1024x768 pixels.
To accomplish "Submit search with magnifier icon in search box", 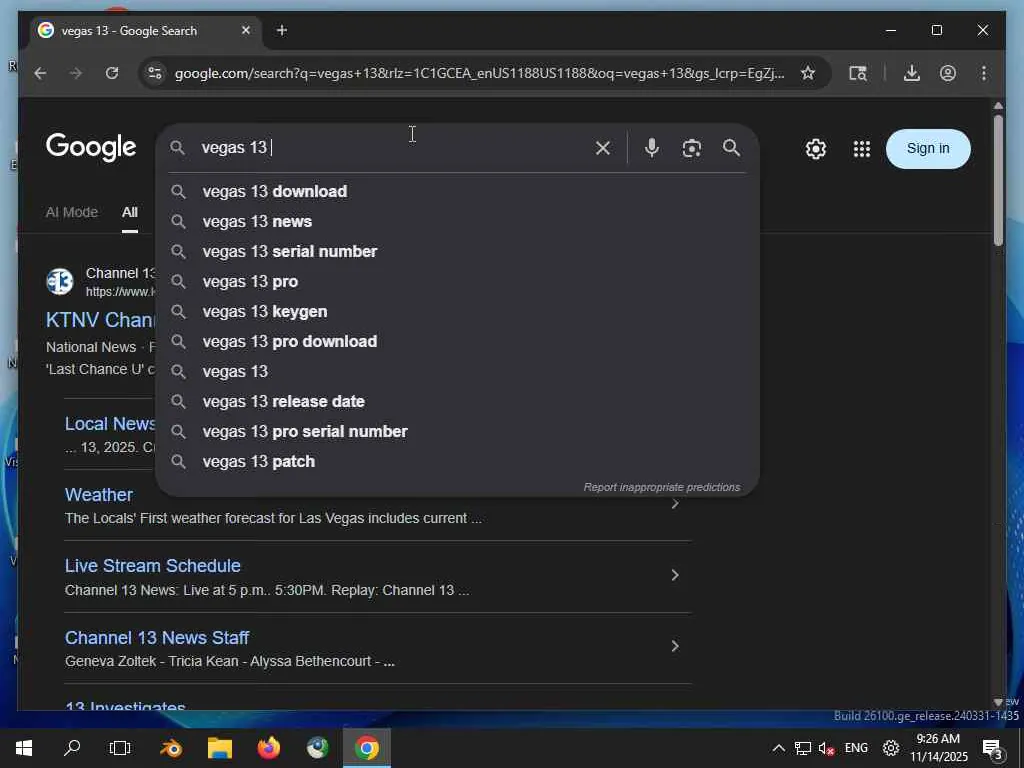I will click(731, 148).
